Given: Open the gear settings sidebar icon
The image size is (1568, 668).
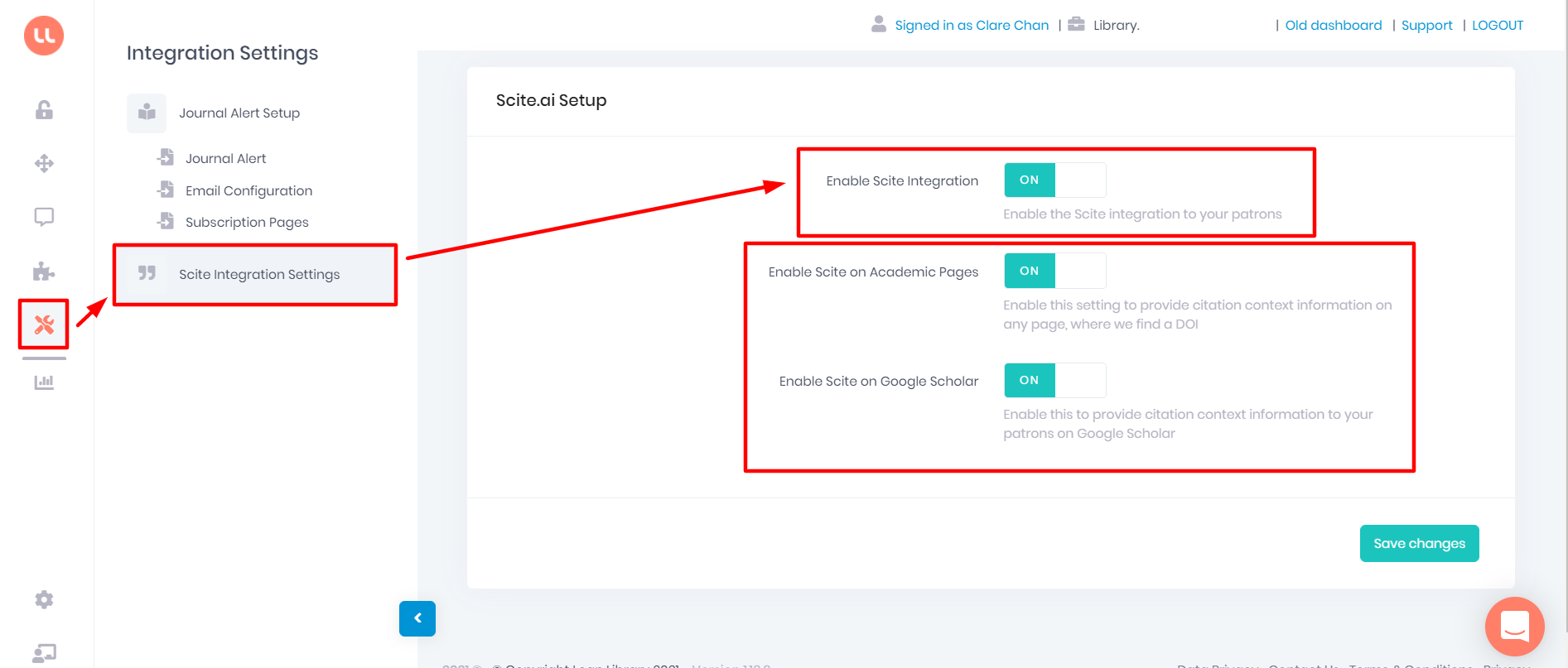Looking at the screenshot, I should click(x=44, y=599).
